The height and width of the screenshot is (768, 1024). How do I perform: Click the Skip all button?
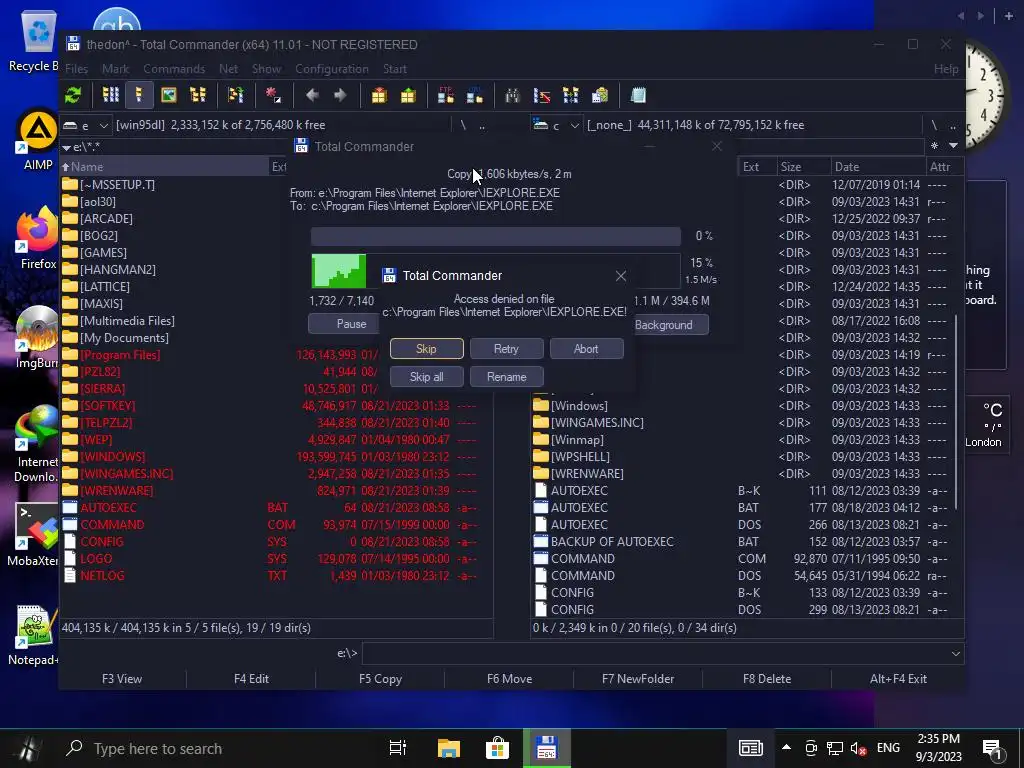(x=426, y=377)
